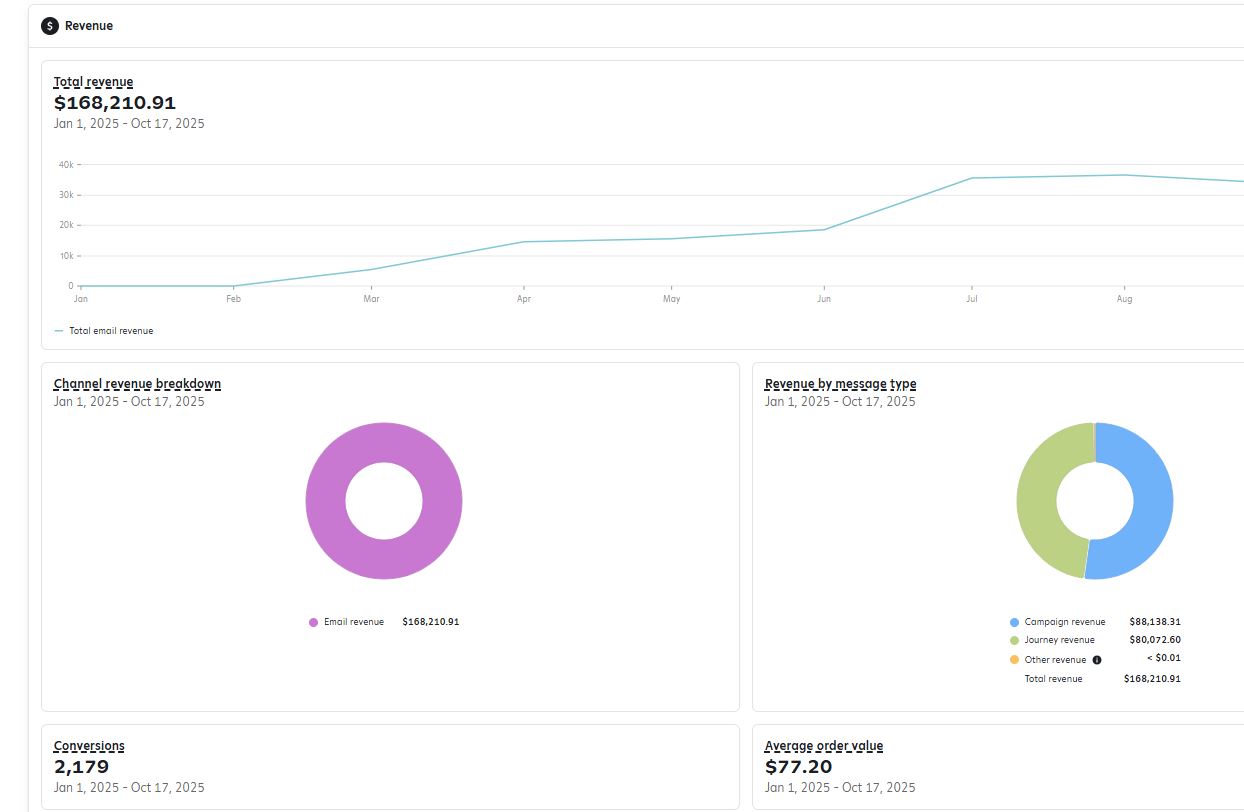Click the Campaign revenue blue legend dot
Screen dimensions: 1244x812
point(1014,622)
